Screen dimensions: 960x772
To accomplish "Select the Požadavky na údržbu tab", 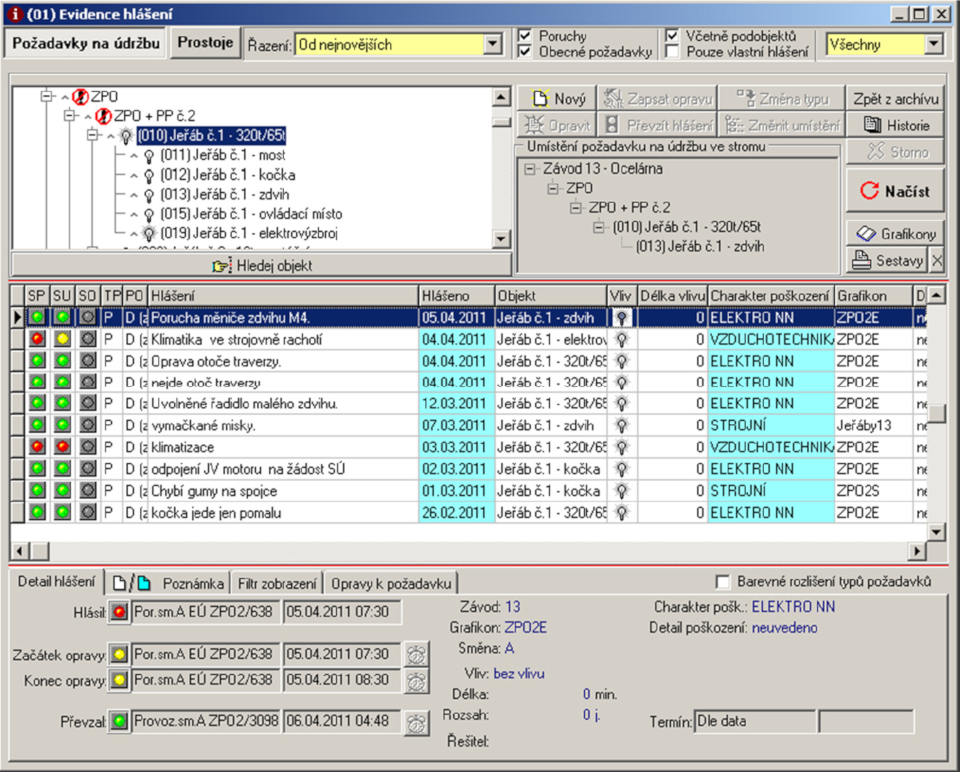I will 86,43.
